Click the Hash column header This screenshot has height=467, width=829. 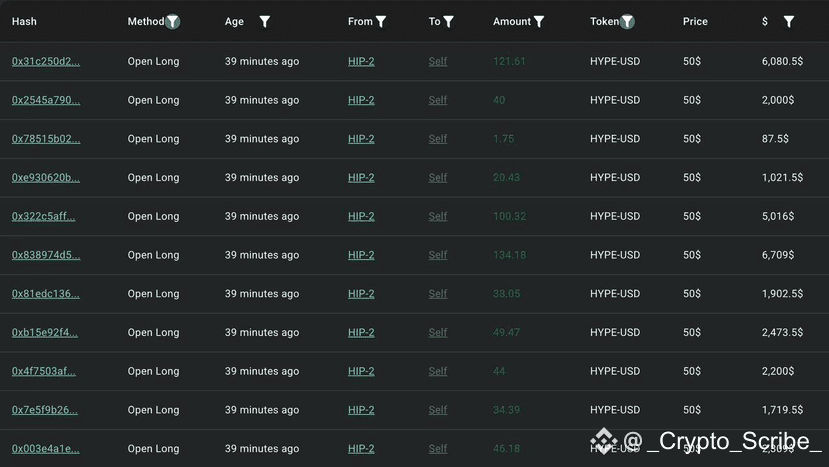pos(24,22)
